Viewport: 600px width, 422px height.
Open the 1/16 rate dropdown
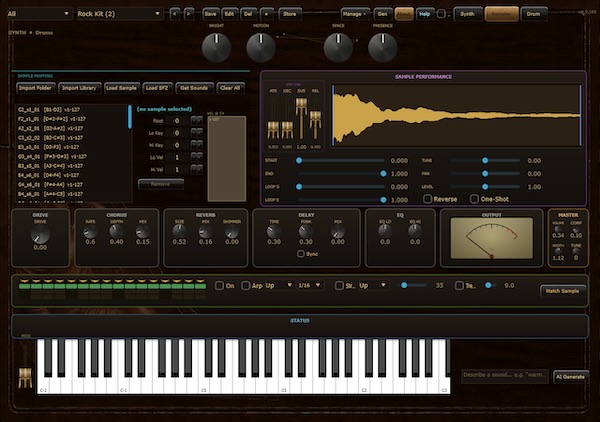pyautogui.click(x=310, y=285)
